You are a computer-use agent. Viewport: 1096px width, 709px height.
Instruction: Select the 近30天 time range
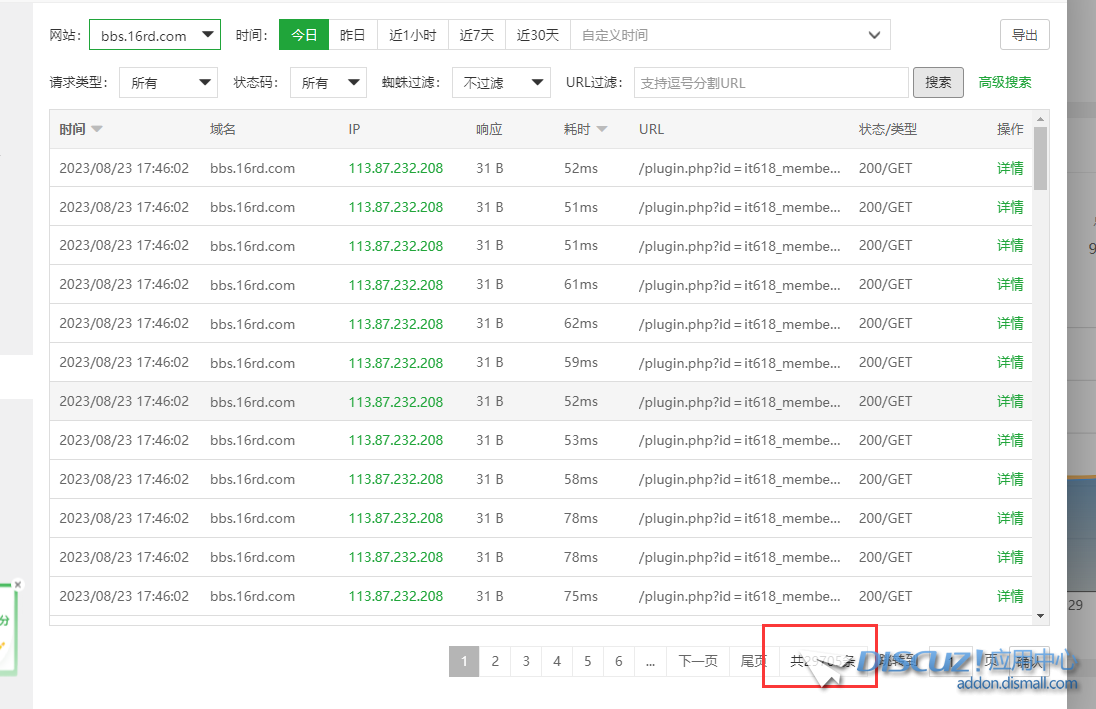[537, 34]
